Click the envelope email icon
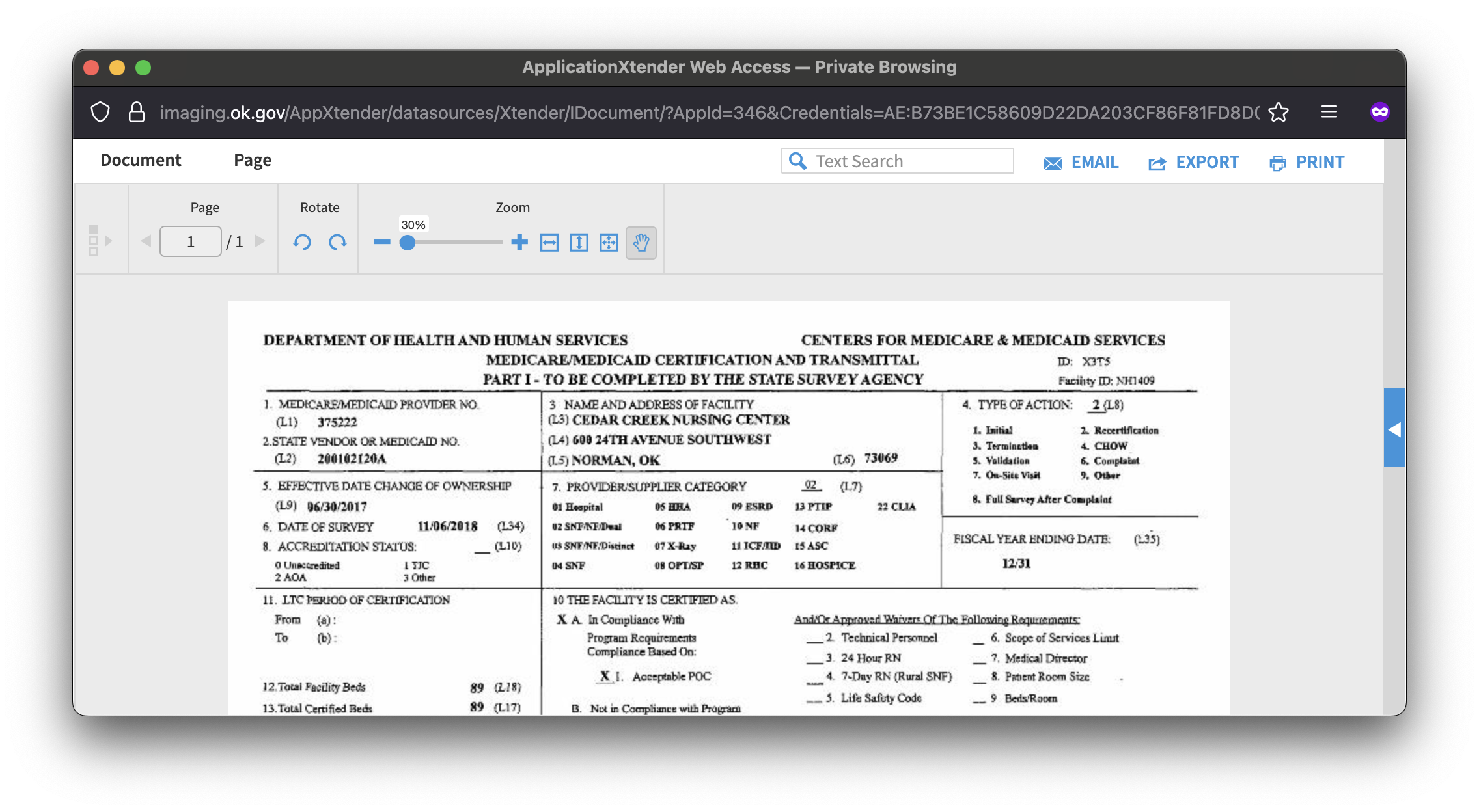Screen dimensions: 1479x812 point(1053,163)
